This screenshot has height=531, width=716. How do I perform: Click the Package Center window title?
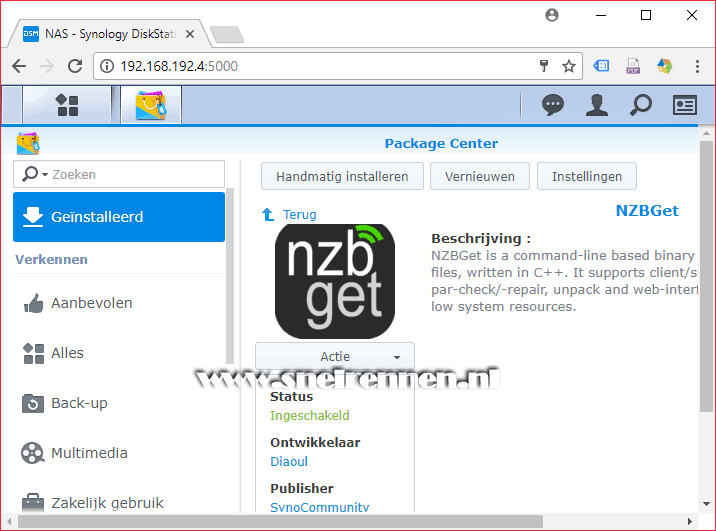[441, 143]
